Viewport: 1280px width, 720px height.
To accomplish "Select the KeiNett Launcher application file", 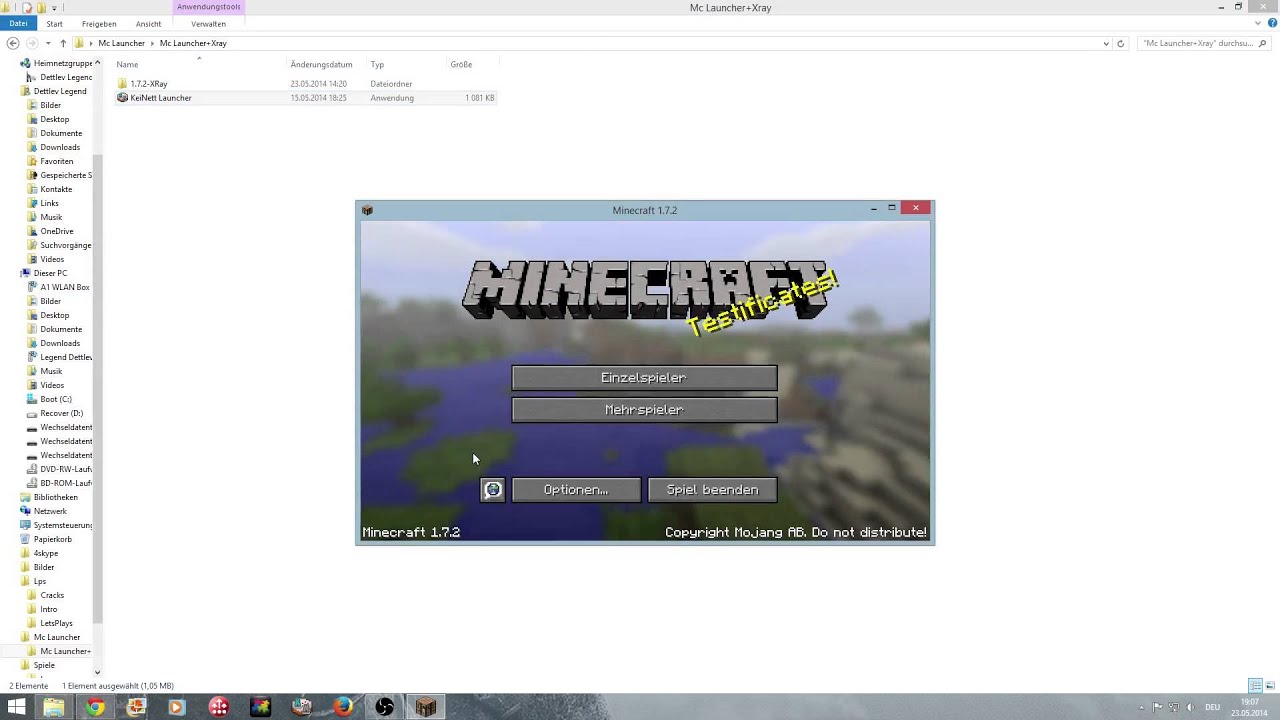I will tap(160, 98).
